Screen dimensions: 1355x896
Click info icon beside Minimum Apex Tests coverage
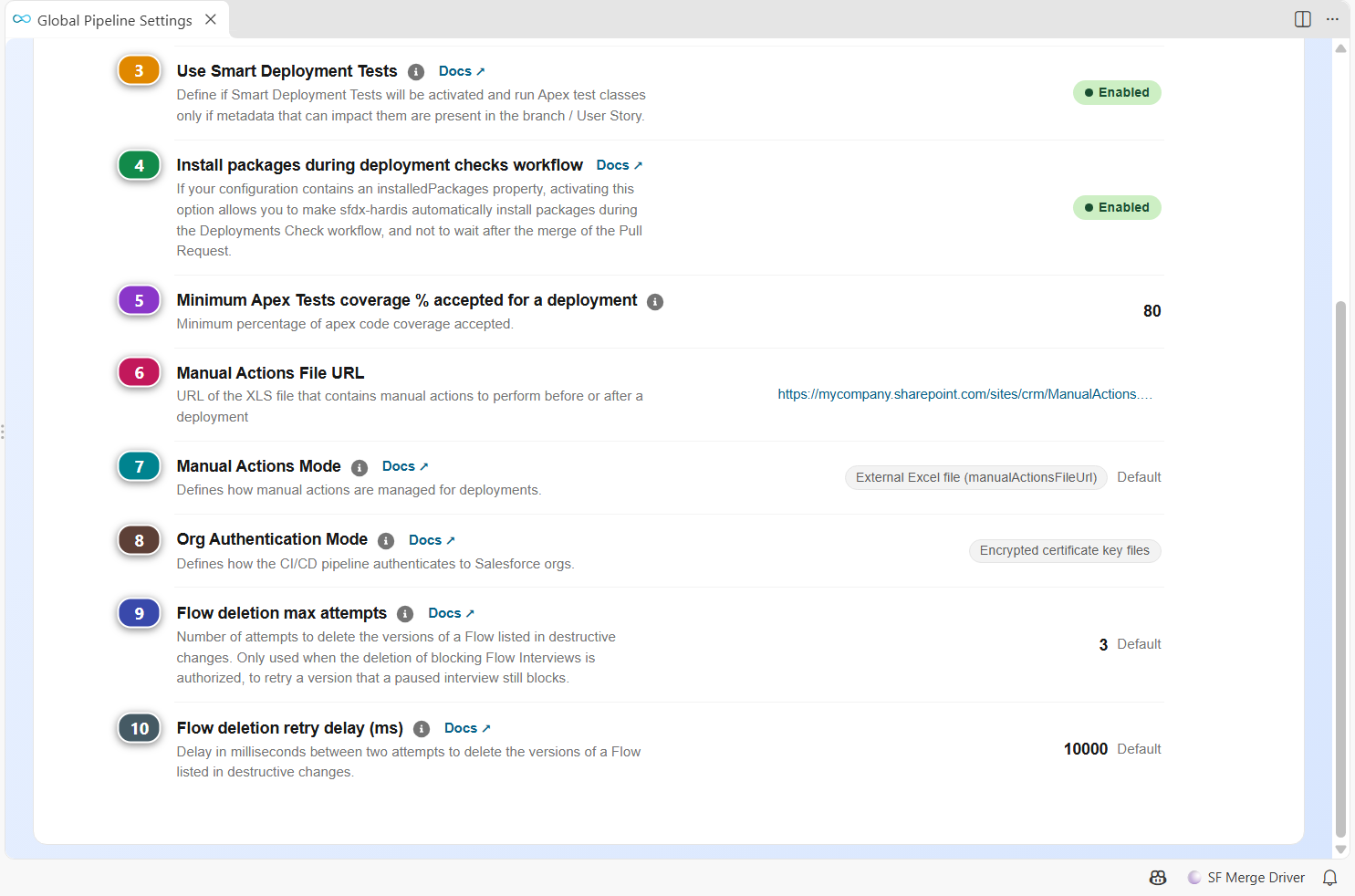click(x=655, y=302)
